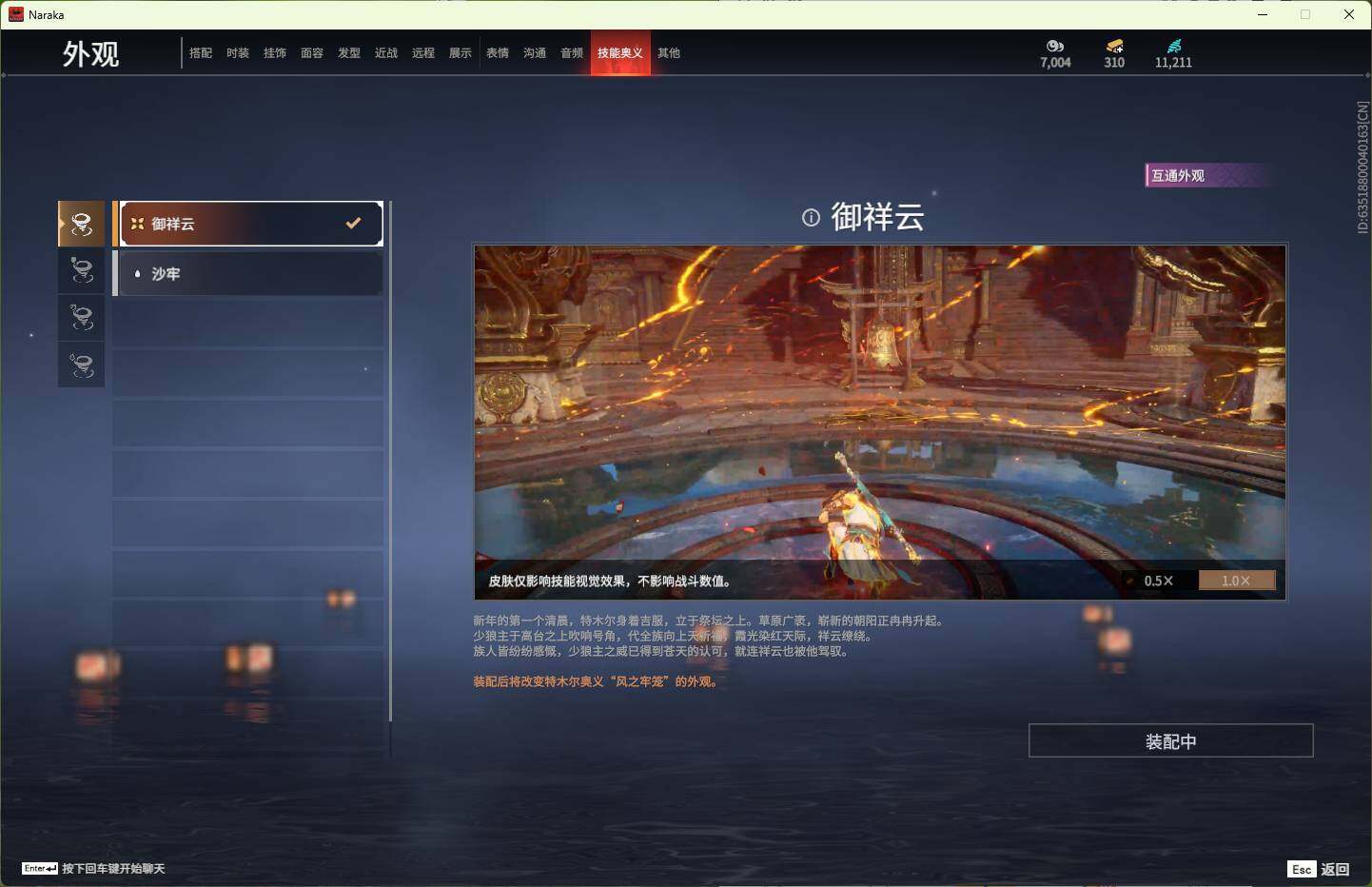This screenshot has height=887, width=1372.
Task: Open the 展示 tab
Action: tap(461, 53)
